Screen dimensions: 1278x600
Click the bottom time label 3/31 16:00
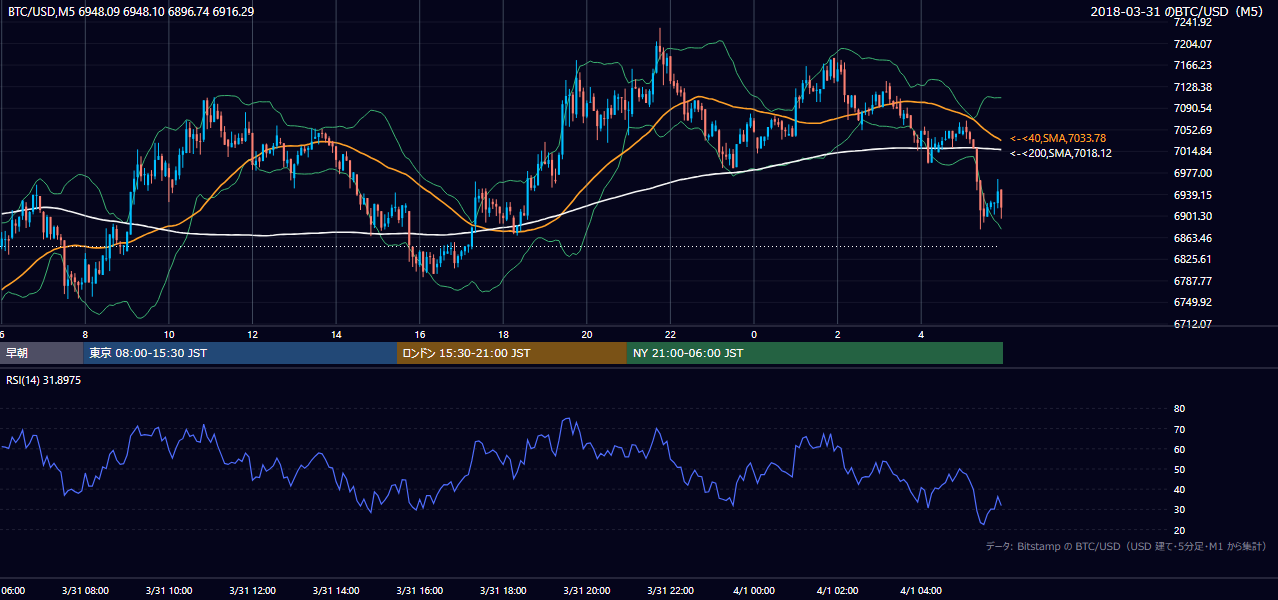pos(420,591)
